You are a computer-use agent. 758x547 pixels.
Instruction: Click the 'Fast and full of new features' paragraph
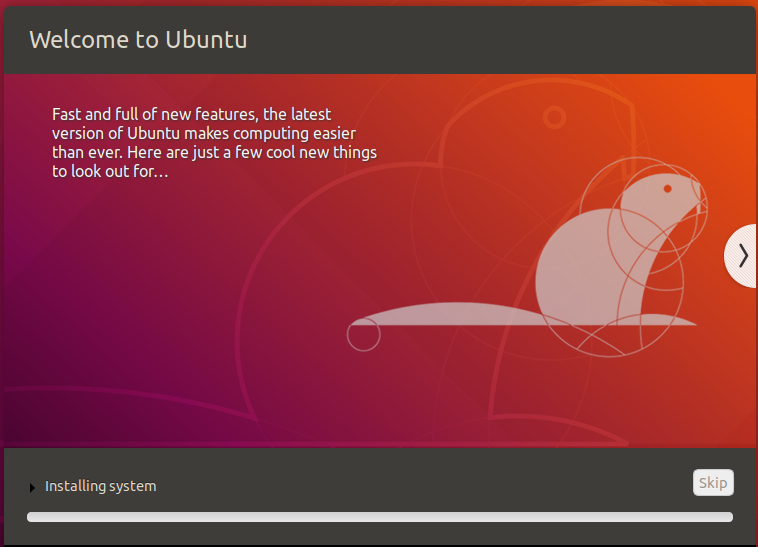tap(214, 143)
